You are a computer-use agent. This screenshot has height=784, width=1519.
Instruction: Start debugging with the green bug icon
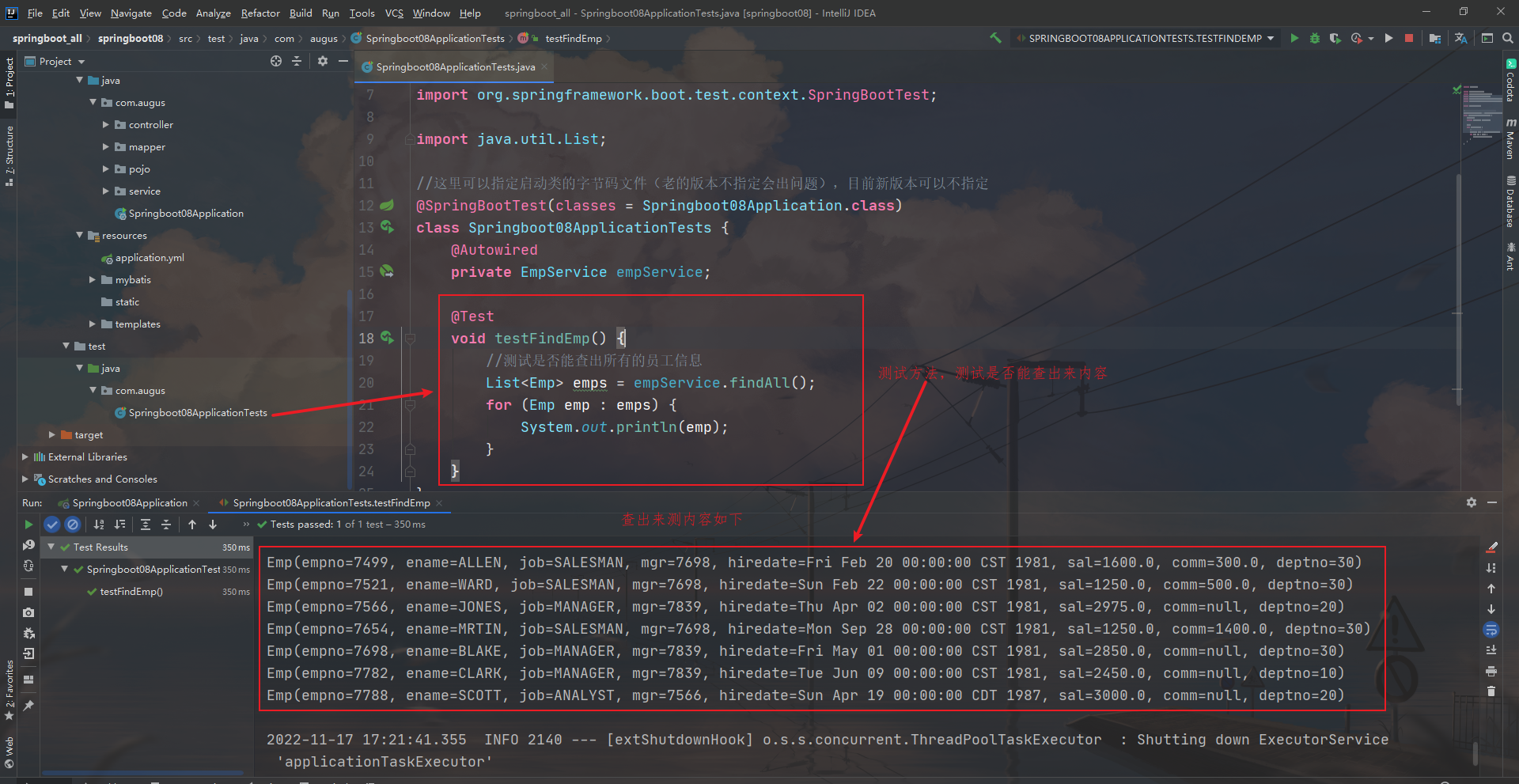(x=1315, y=38)
